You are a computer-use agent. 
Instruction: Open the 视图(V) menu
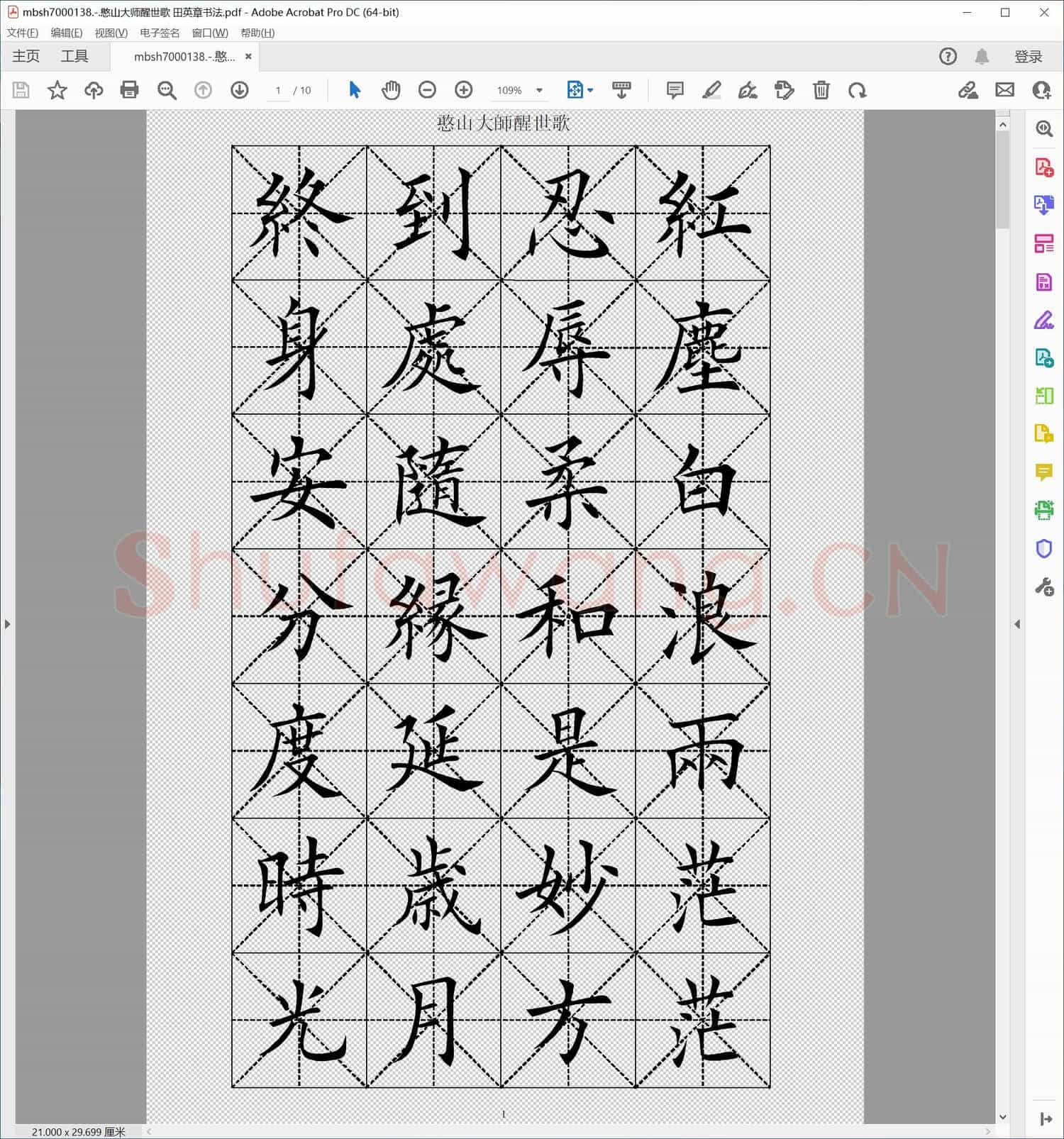coord(111,33)
